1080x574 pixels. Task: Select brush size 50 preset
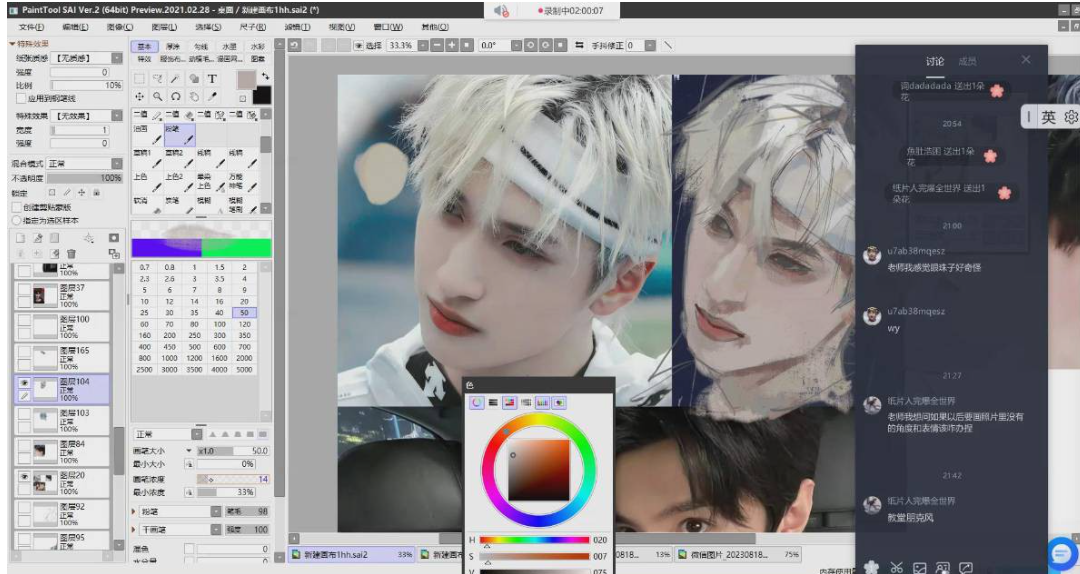(244, 312)
